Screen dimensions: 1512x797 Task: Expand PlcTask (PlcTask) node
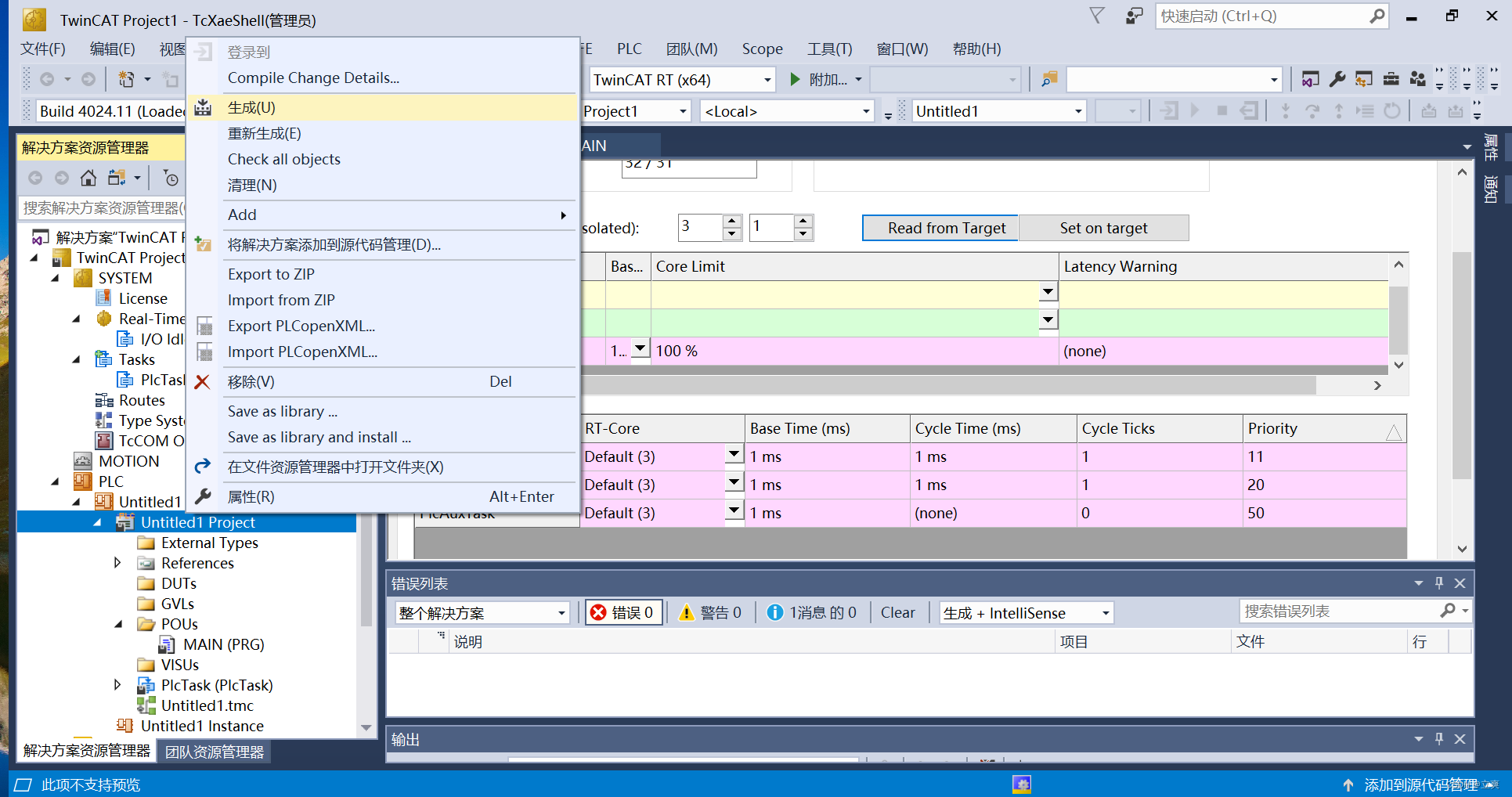coord(117,685)
